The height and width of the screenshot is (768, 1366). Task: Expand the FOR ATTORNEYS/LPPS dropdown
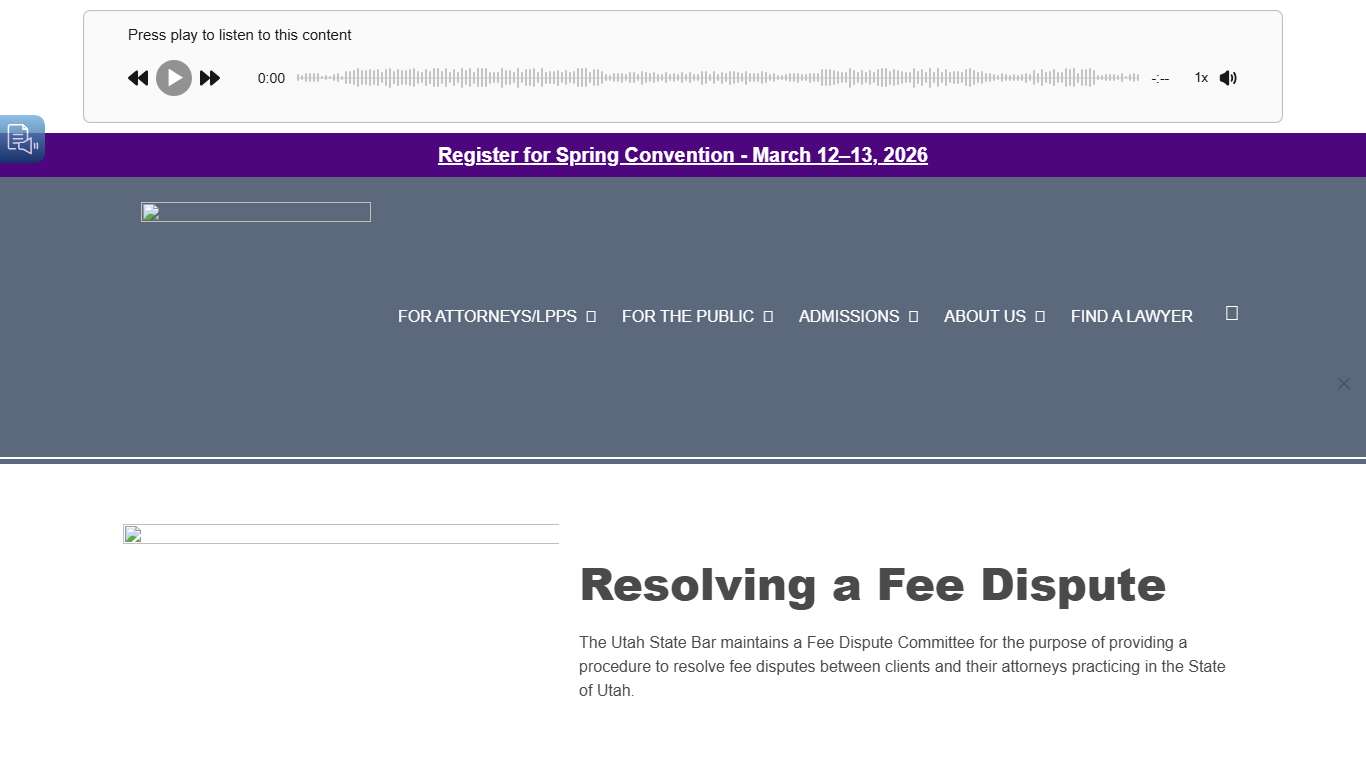487,316
